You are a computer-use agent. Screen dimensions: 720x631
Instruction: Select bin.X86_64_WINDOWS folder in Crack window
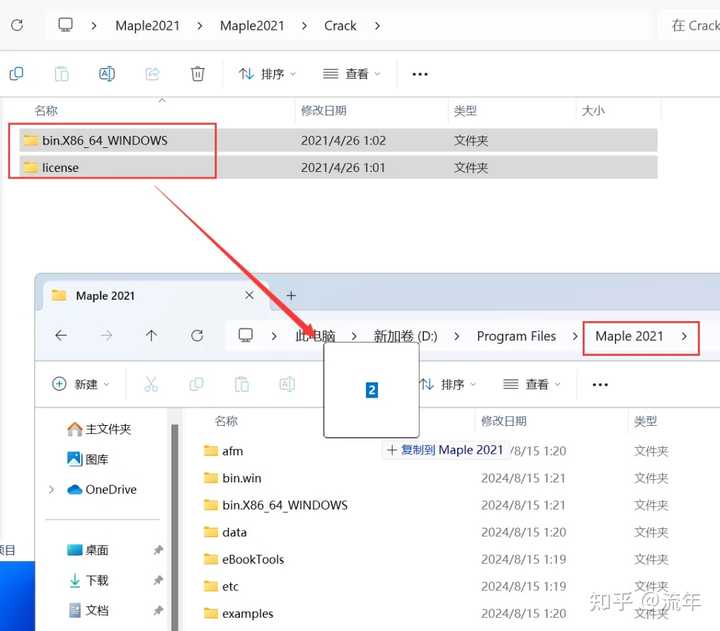pos(338,141)
